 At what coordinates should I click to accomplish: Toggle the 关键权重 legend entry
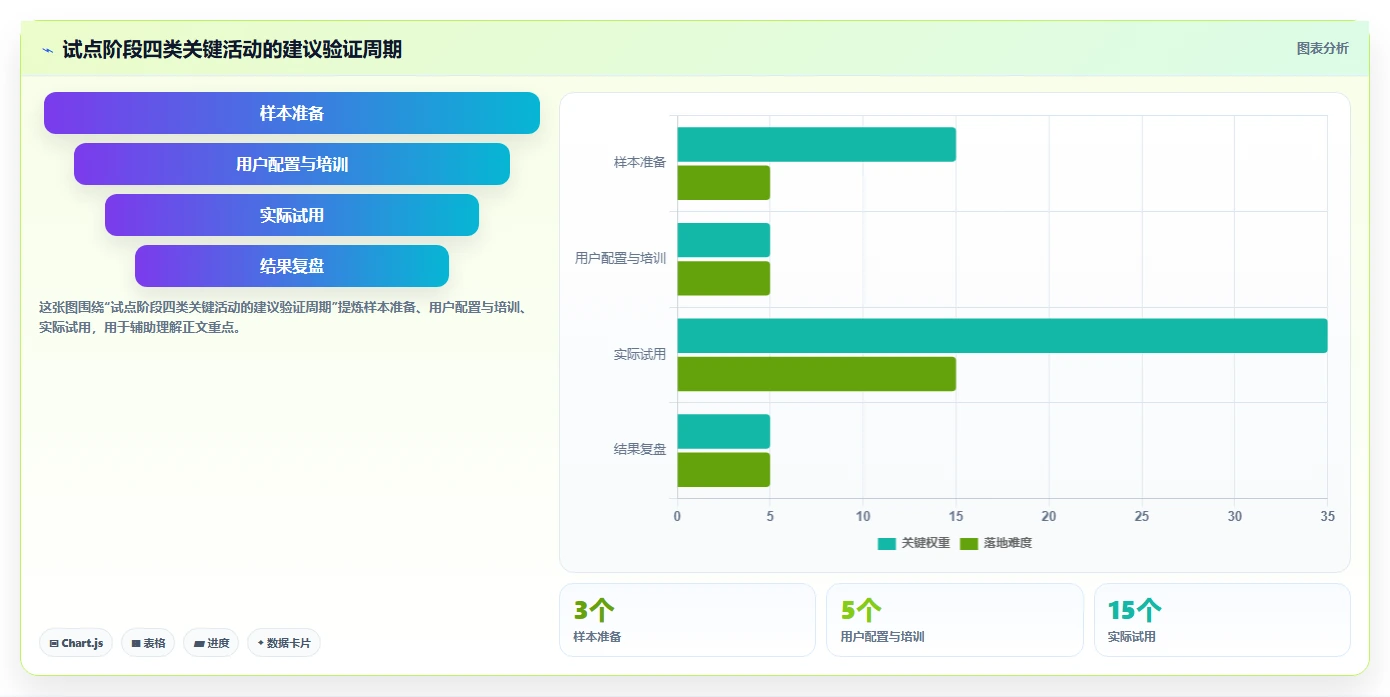pyautogui.click(x=914, y=543)
